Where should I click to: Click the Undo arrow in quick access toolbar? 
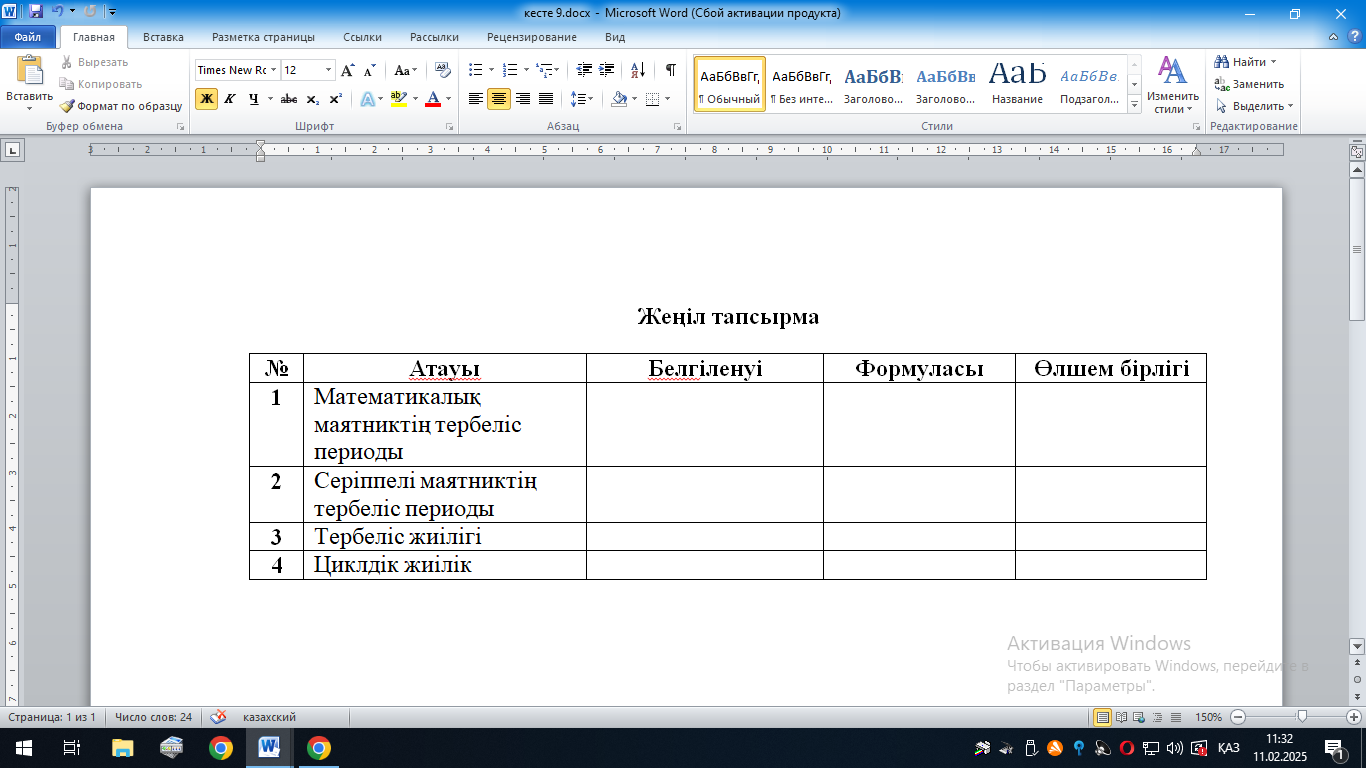[58, 12]
